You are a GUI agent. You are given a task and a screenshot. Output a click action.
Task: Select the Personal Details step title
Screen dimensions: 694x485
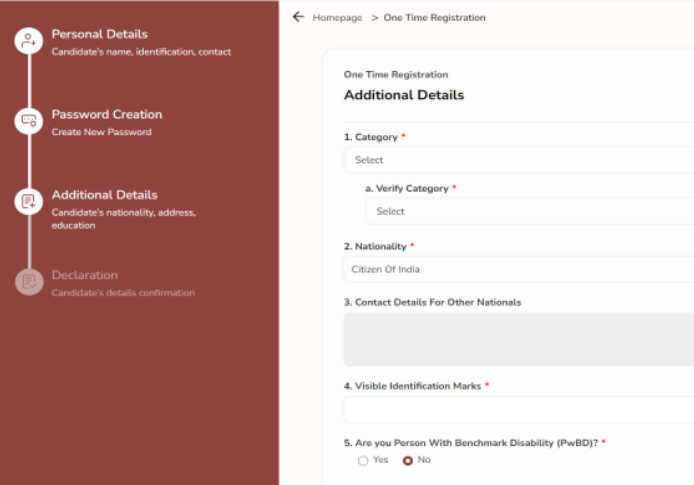pos(100,34)
